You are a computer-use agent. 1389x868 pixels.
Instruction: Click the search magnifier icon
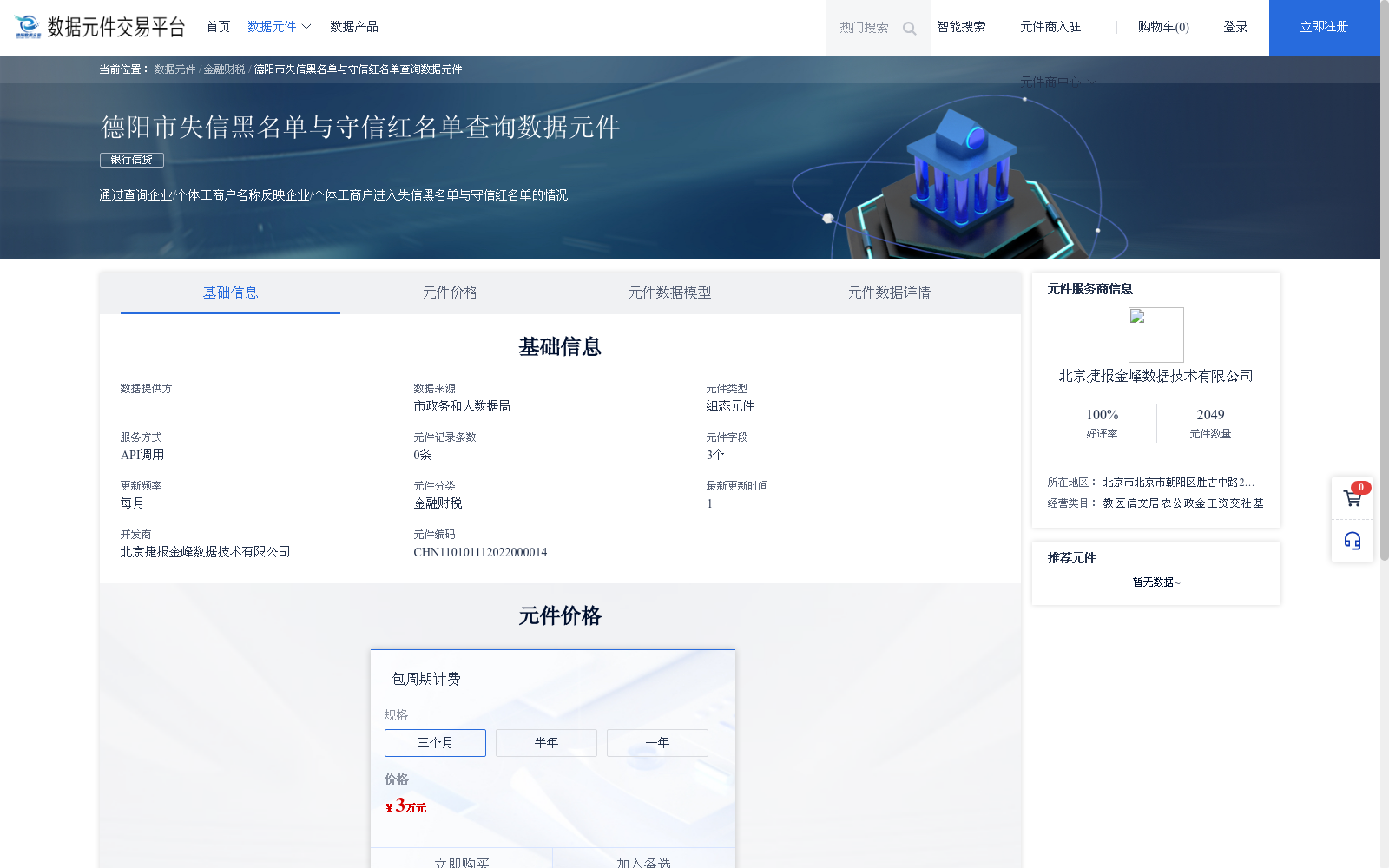click(x=909, y=29)
